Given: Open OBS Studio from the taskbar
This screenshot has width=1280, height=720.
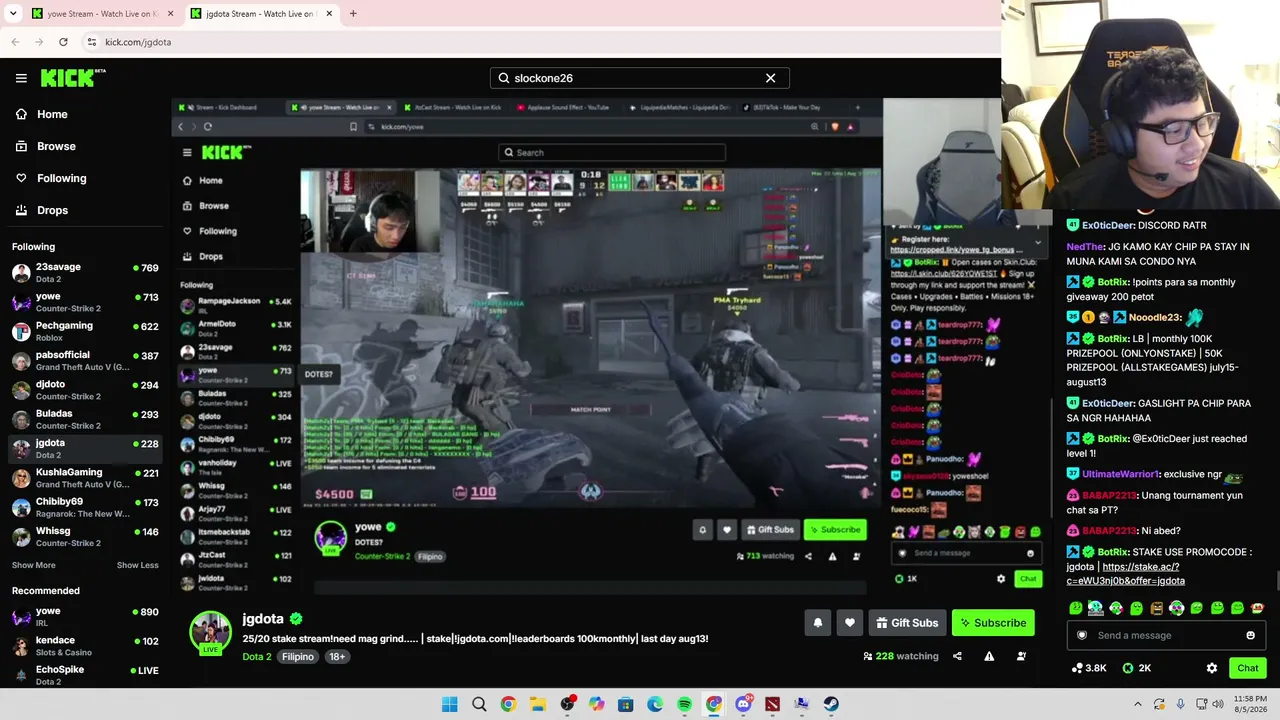Looking at the screenshot, I should coord(567,704).
